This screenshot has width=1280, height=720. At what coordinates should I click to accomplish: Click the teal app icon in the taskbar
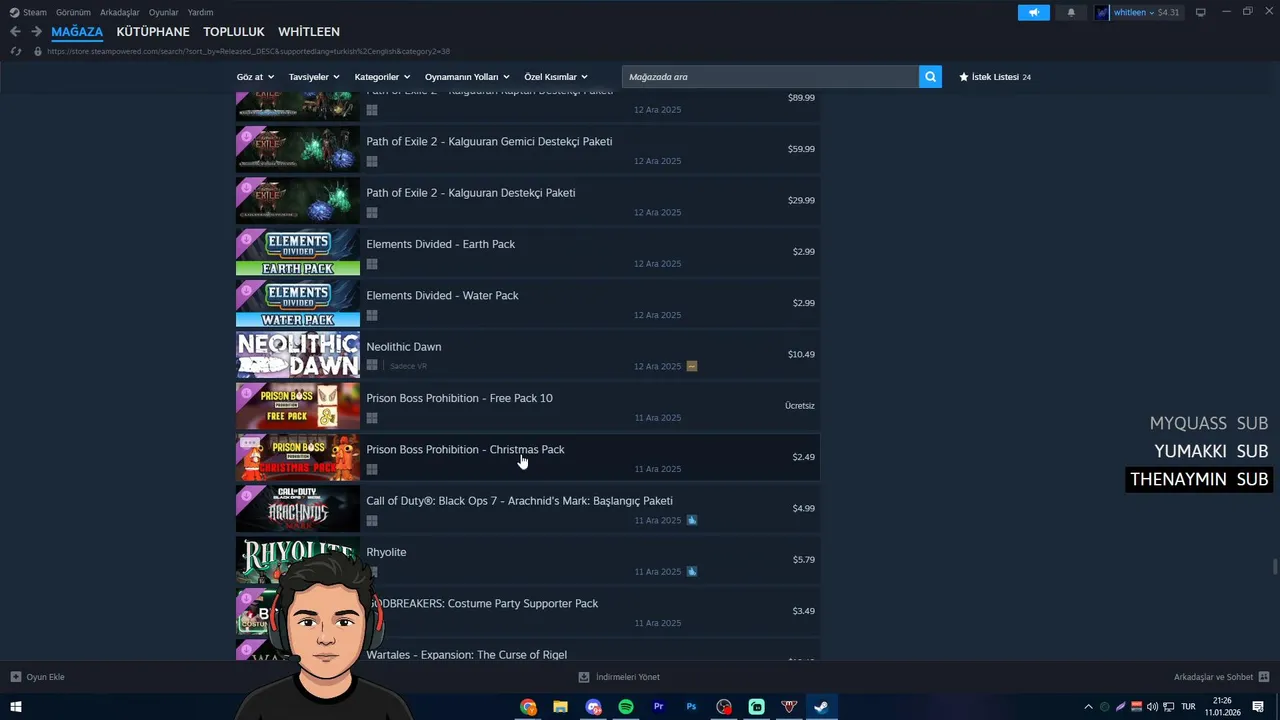coord(757,707)
